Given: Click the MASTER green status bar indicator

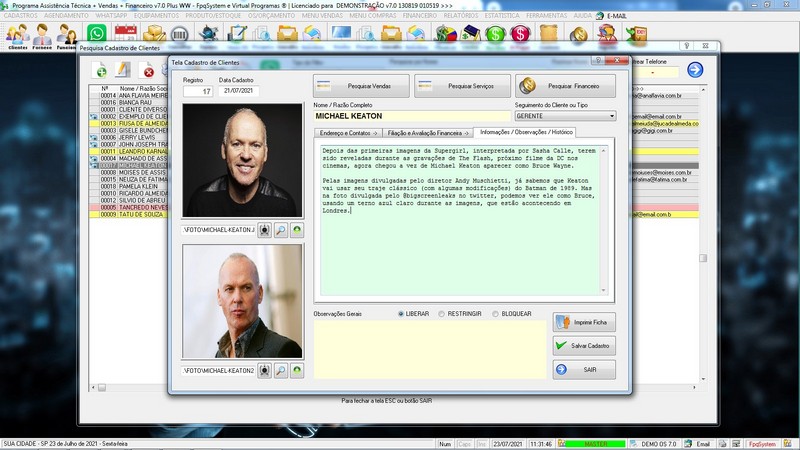Looking at the screenshot, I should [595, 444].
